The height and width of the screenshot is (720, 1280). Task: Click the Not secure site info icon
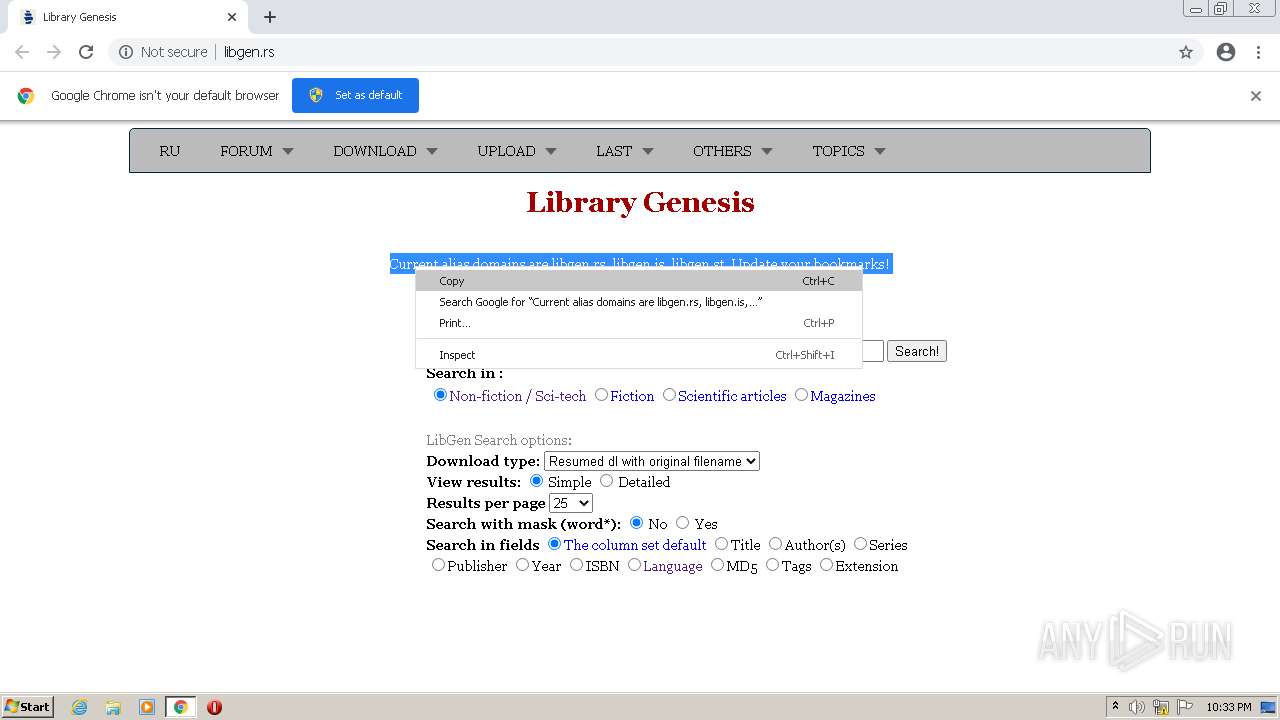(x=126, y=52)
